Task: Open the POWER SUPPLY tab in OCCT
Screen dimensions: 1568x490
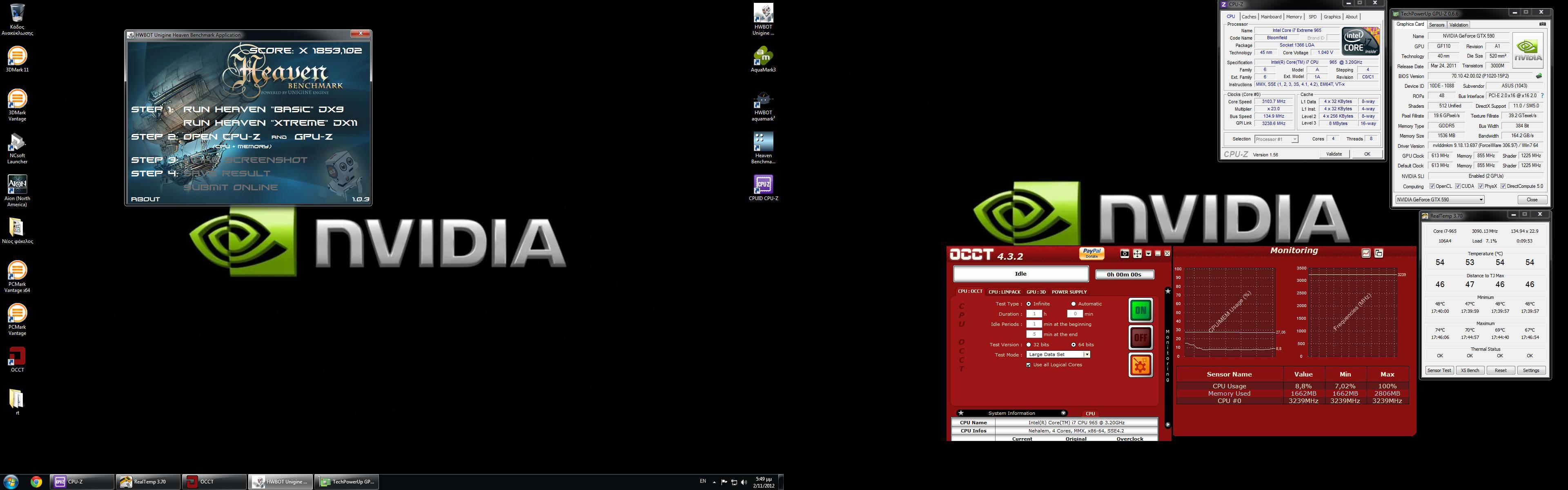Action: tap(1069, 292)
